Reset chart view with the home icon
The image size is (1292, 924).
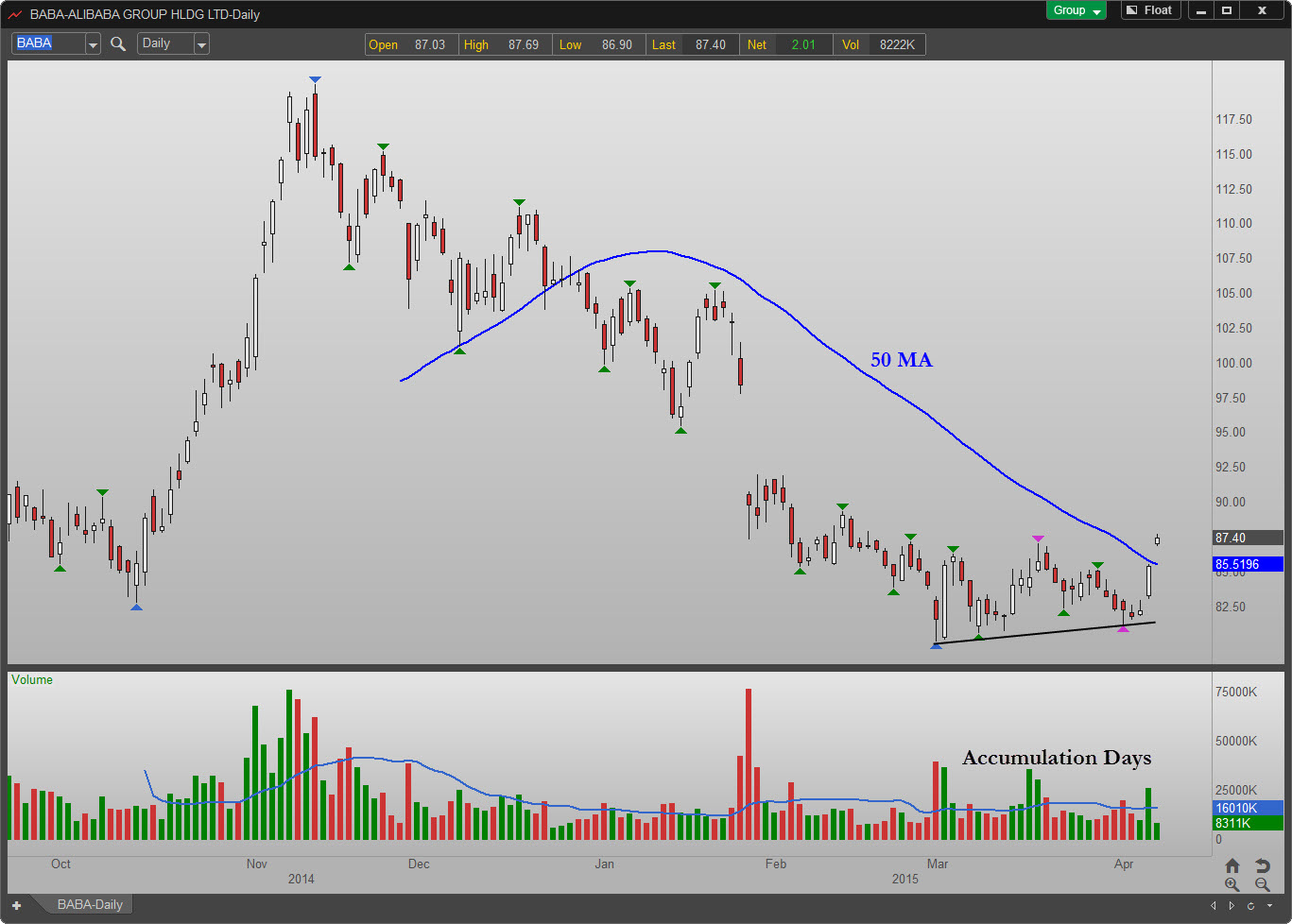(x=1232, y=865)
